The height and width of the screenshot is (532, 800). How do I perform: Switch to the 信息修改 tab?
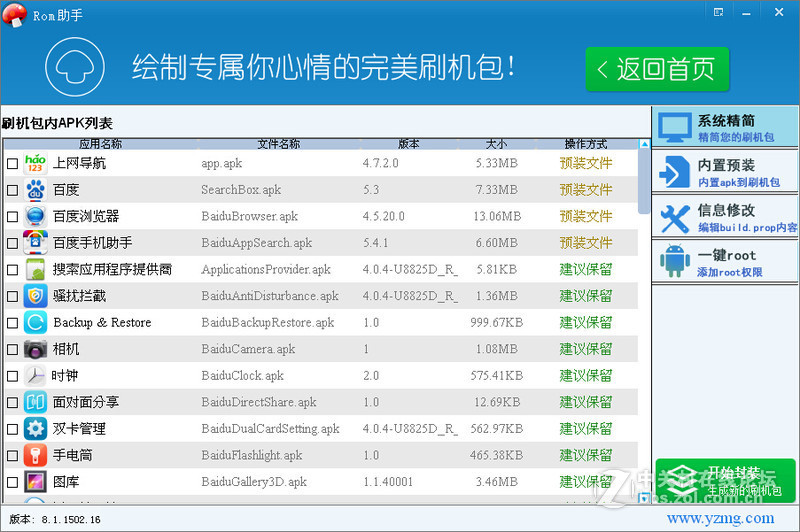725,217
